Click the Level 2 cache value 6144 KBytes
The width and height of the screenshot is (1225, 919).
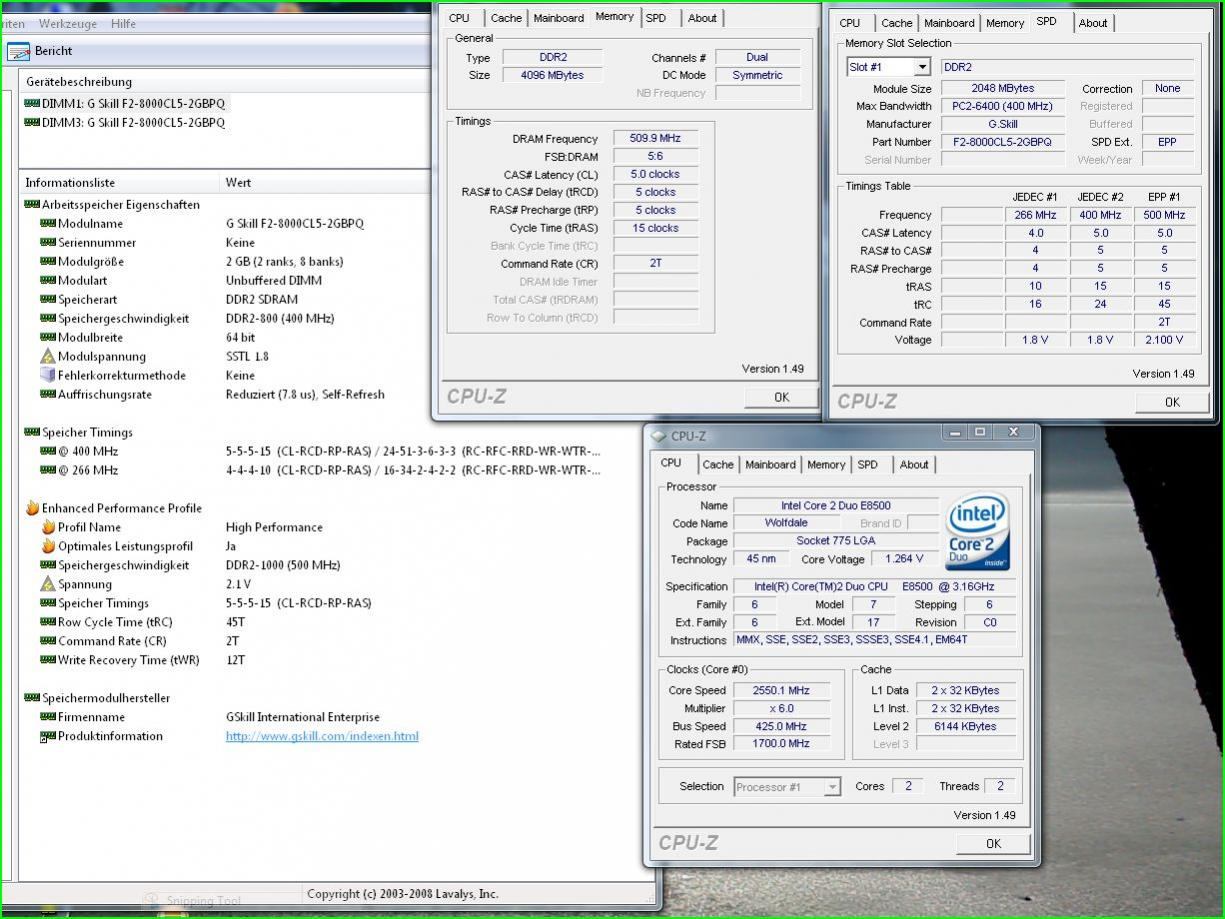click(x=965, y=727)
